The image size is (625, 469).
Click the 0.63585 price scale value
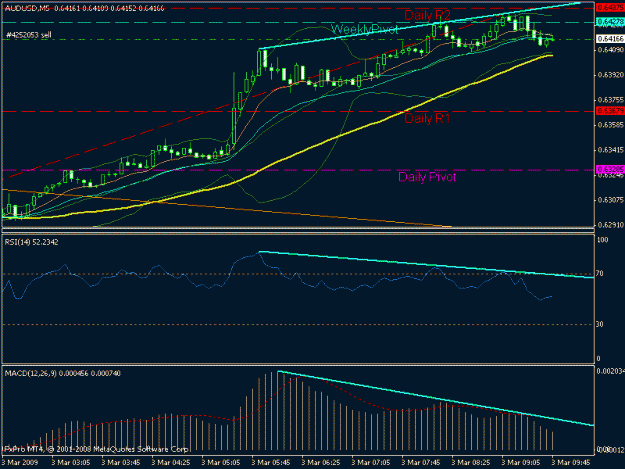click(x=610, y=125)
